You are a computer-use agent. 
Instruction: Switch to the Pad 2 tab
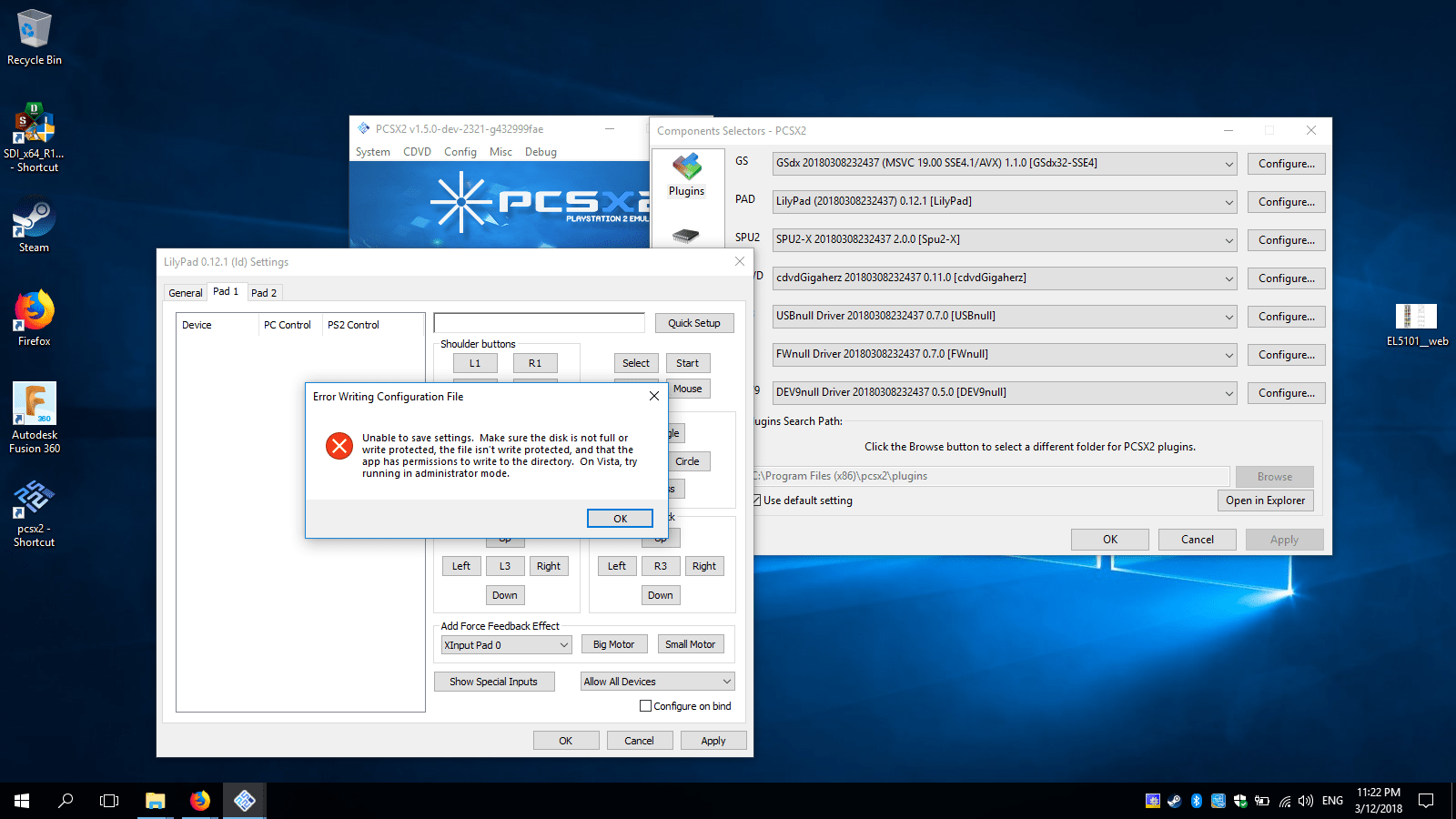264,292
